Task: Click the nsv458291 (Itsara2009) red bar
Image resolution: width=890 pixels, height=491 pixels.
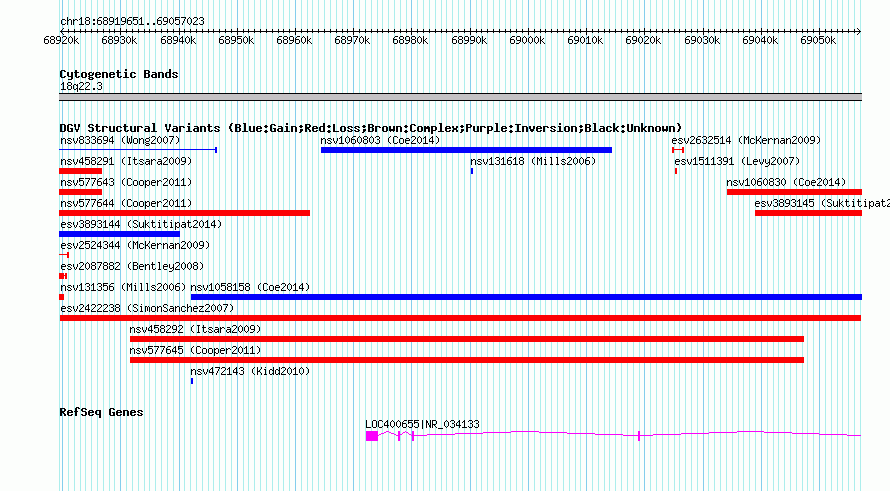Action: [x=81, y=171]
